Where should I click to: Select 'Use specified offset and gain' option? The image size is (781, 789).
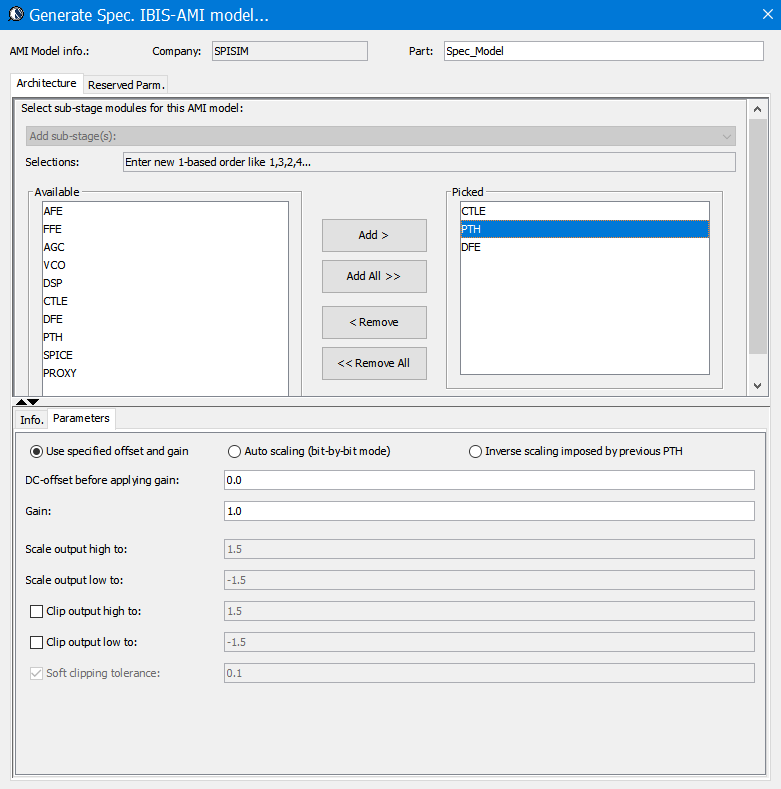pos(38,451)
